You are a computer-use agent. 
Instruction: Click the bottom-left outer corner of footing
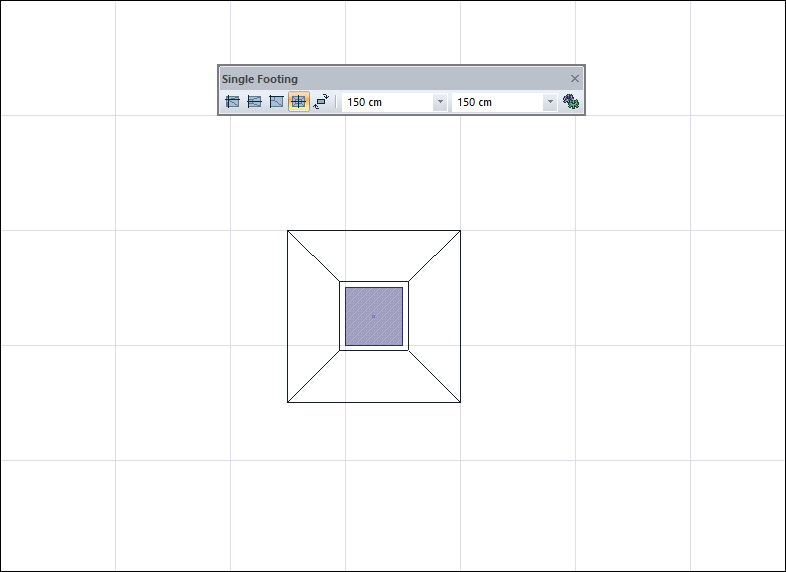[288, 402]
